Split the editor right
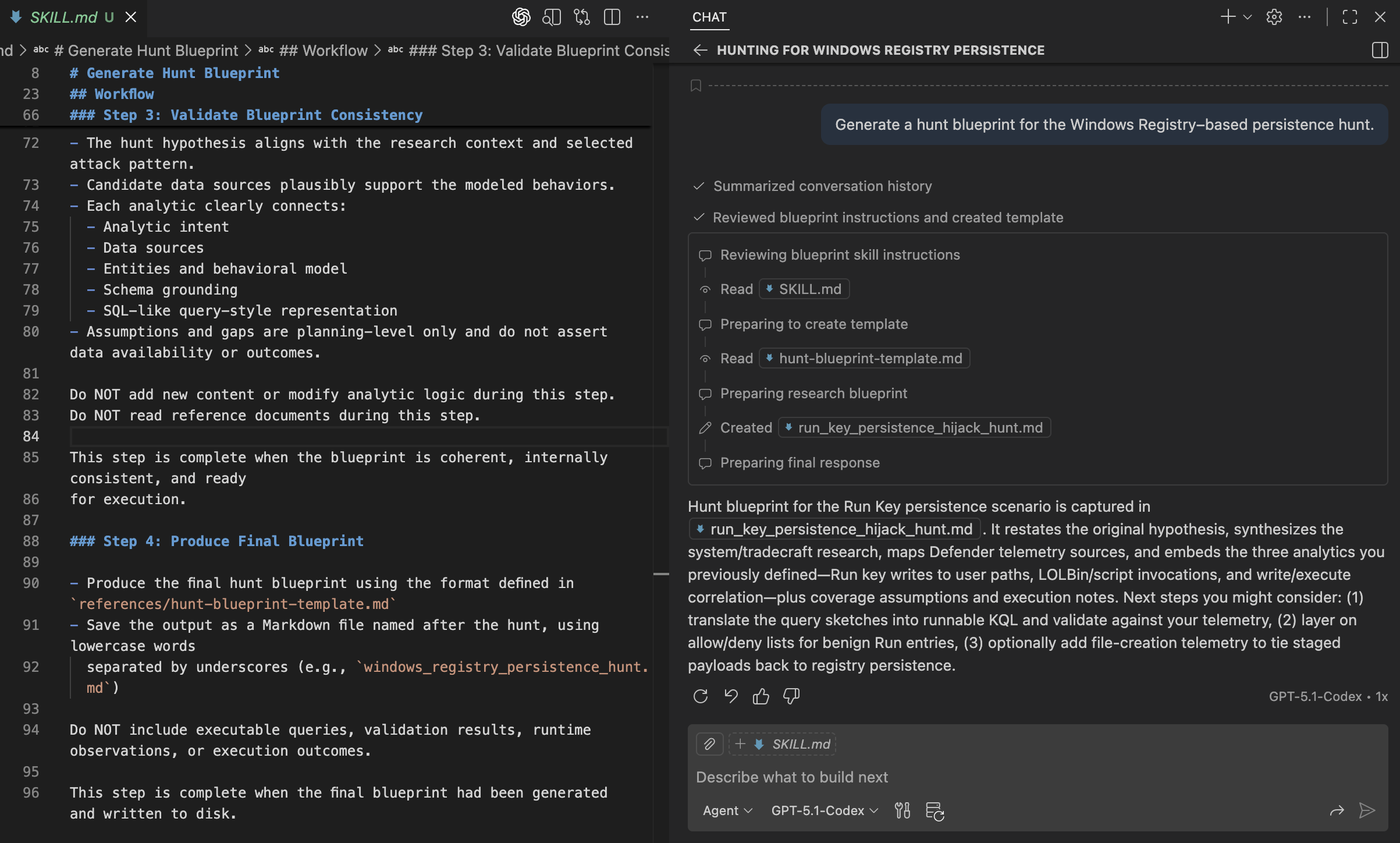Viewport: 1400px width, 843px height. [612, 17]
